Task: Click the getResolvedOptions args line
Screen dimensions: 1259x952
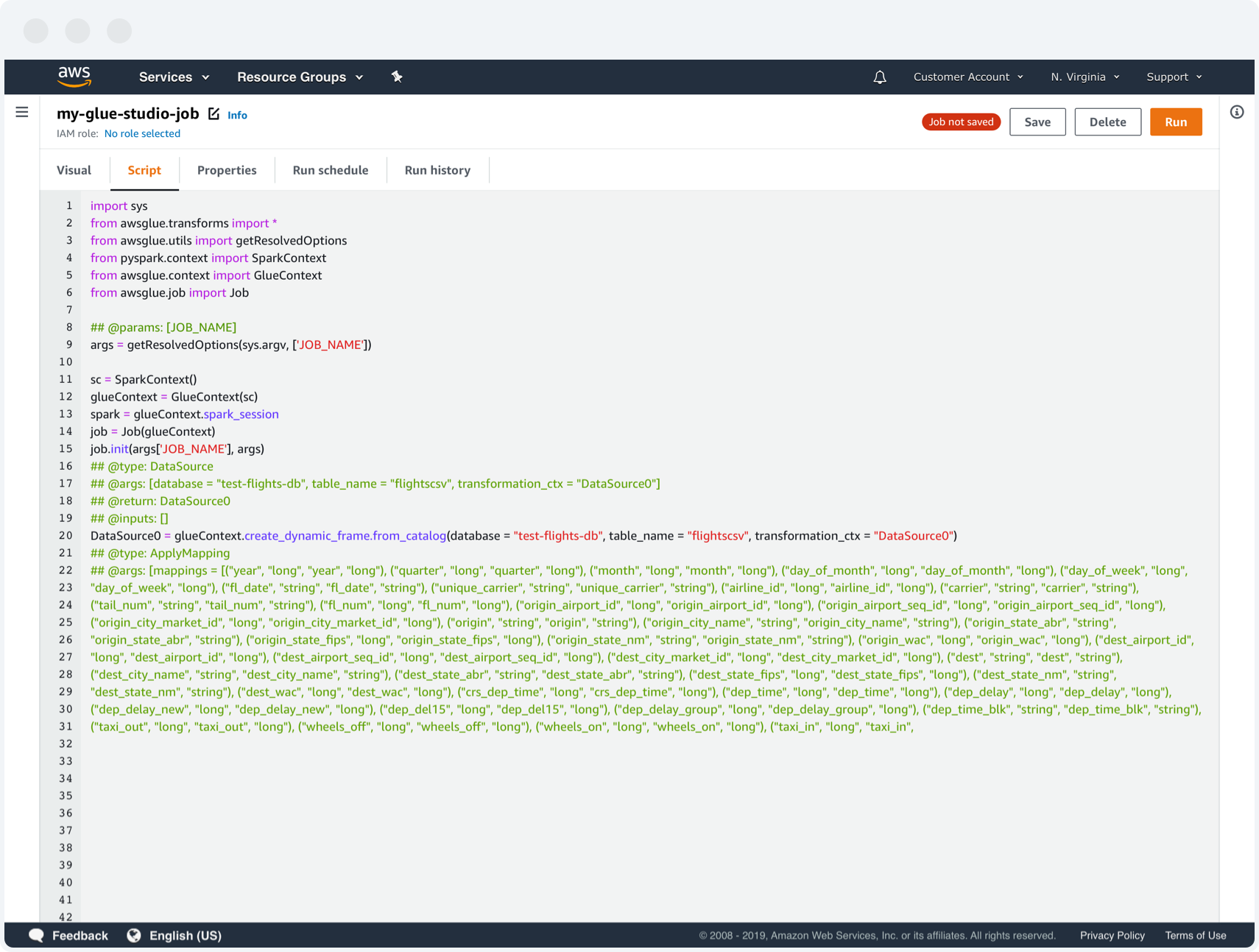Action: click(x=231, y=345)
